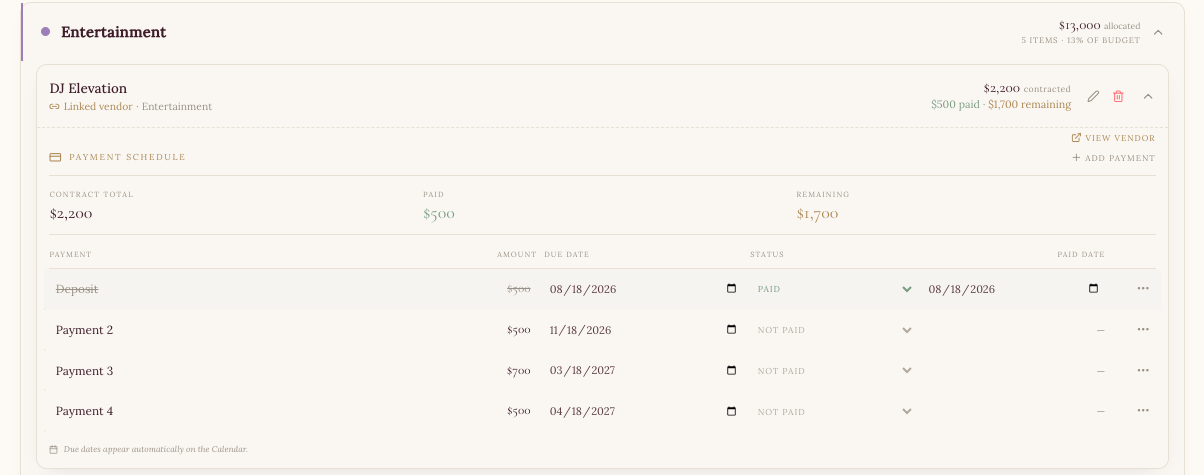The width and height of the screenshot is (1204, 475).
Task: Click the Payment 4 name
Action: [x=84, y=411]
